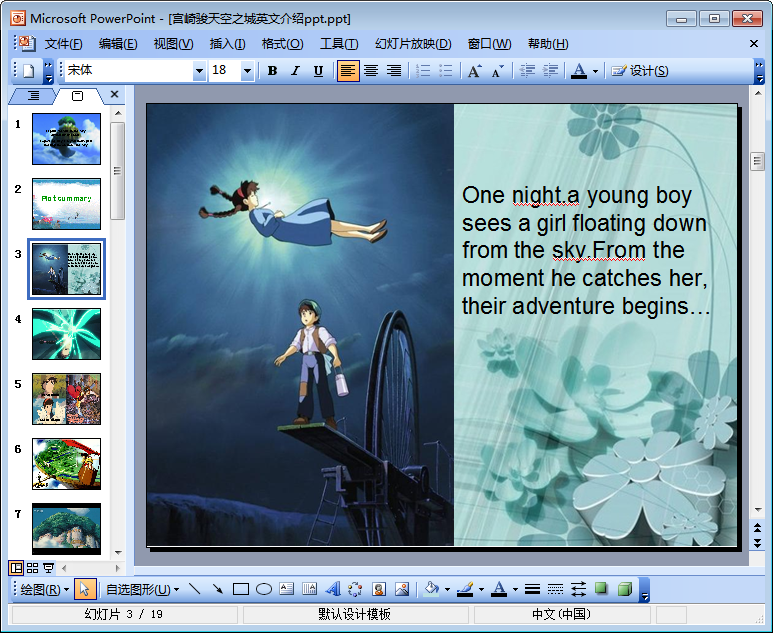Open fill color dropdown arrow

(x=447, y=589)
